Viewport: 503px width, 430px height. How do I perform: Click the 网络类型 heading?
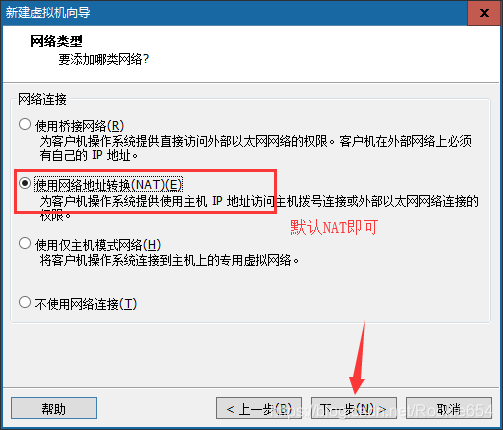56,41
